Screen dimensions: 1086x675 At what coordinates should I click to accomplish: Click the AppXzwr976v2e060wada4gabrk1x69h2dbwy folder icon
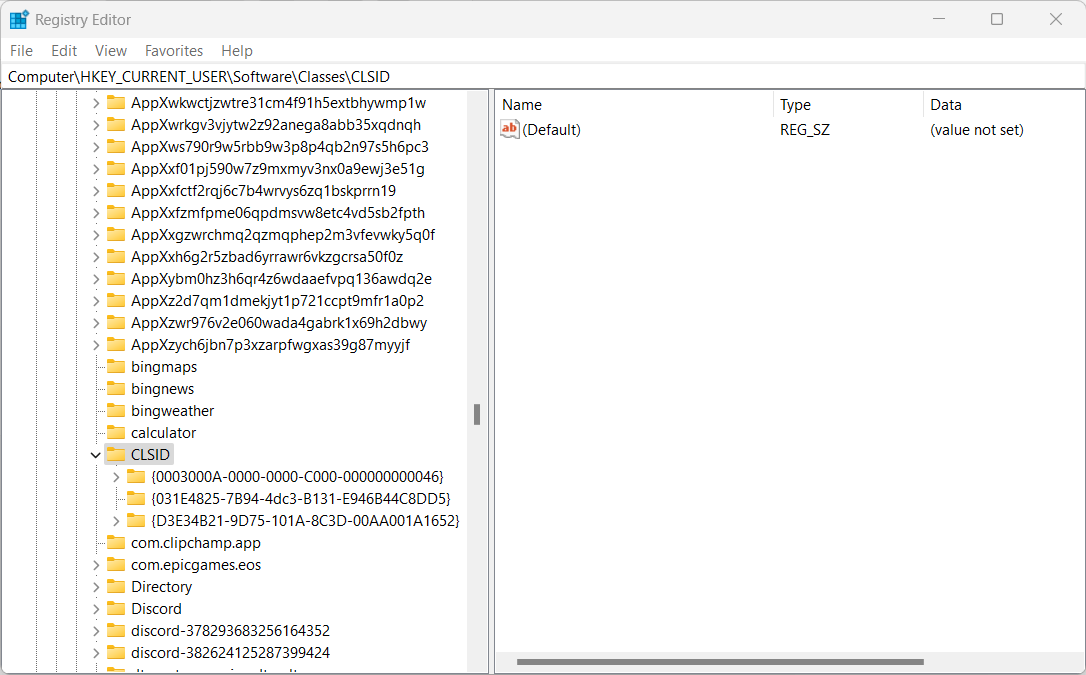point(116,323)
